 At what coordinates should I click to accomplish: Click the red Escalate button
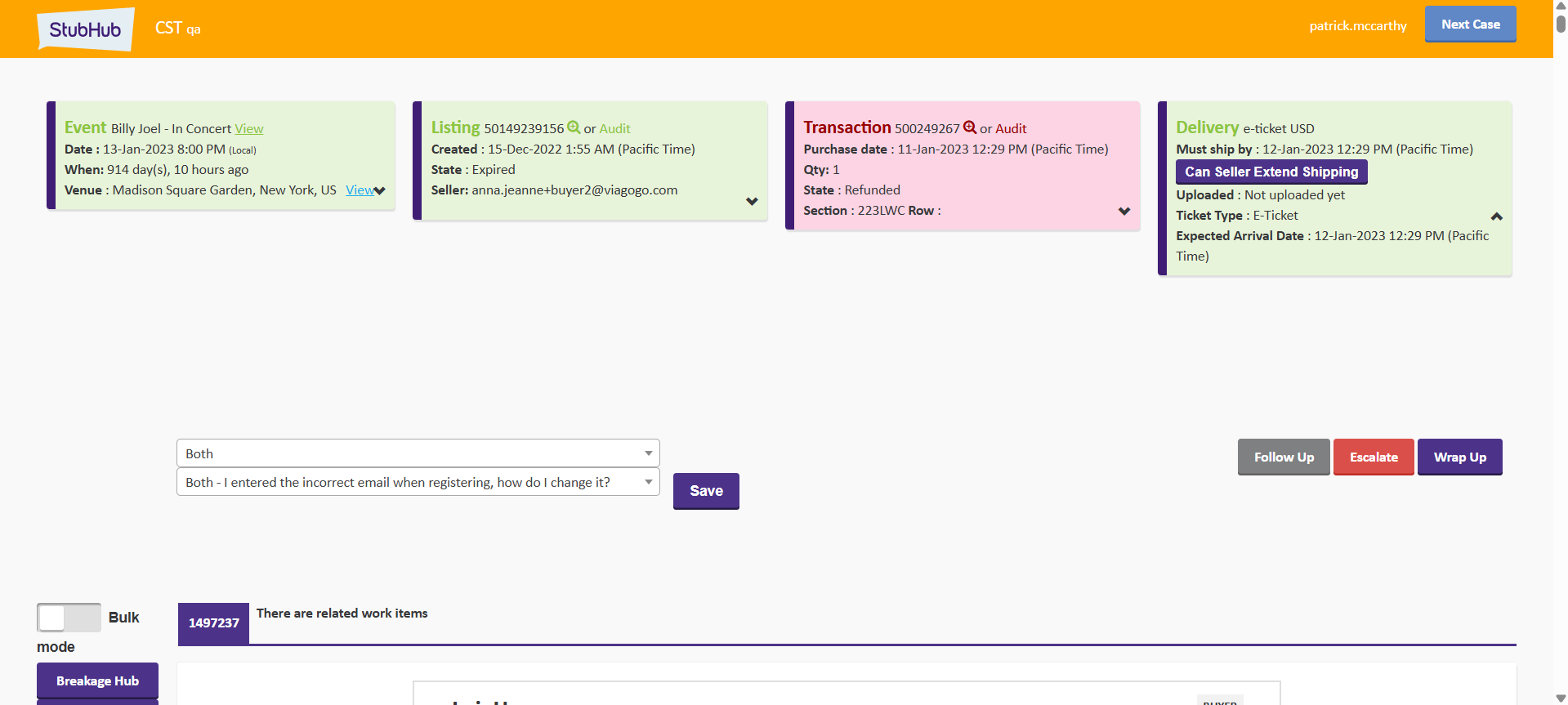pyautogui.click(x=1373, y=457)
